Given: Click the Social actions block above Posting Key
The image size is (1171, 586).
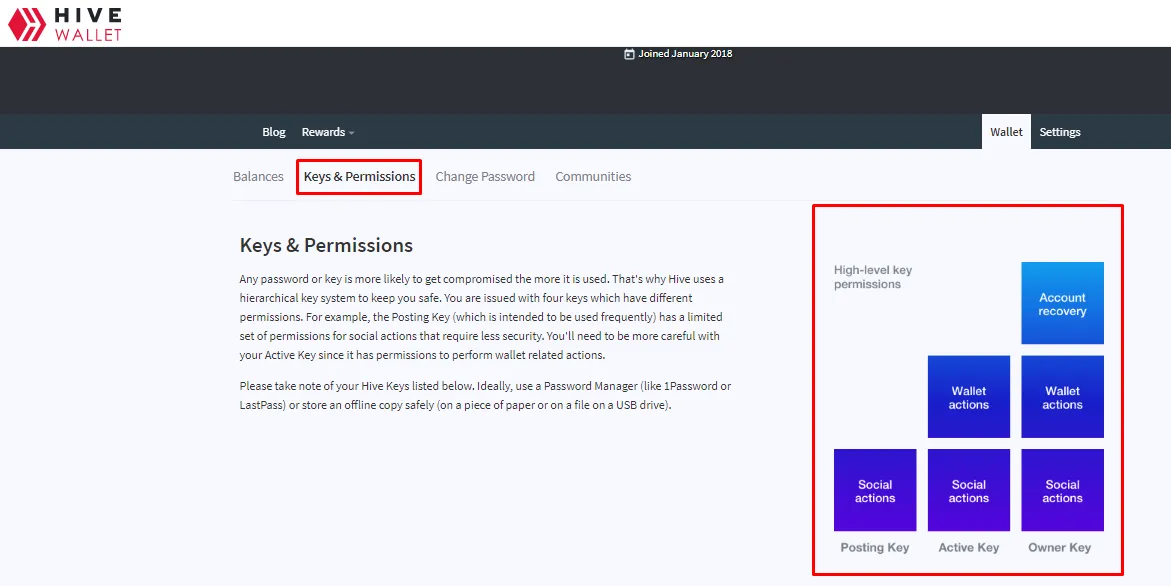Looking at the screenshot, I should coord(875,490).
